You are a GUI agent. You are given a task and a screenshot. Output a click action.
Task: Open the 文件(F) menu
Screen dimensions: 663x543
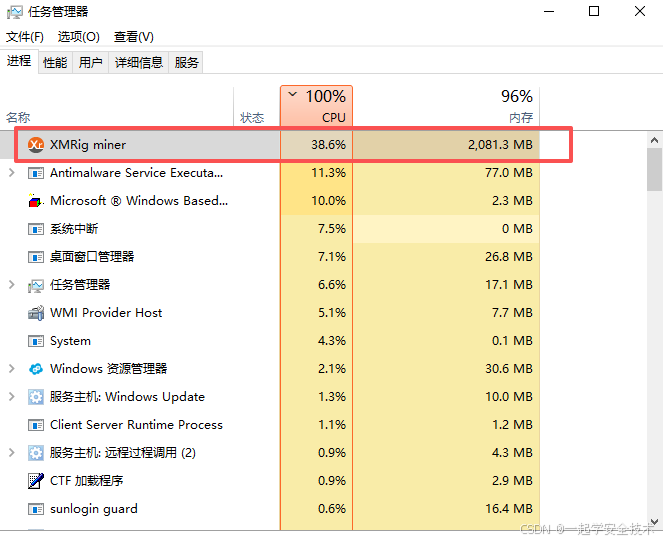(25, 37)
